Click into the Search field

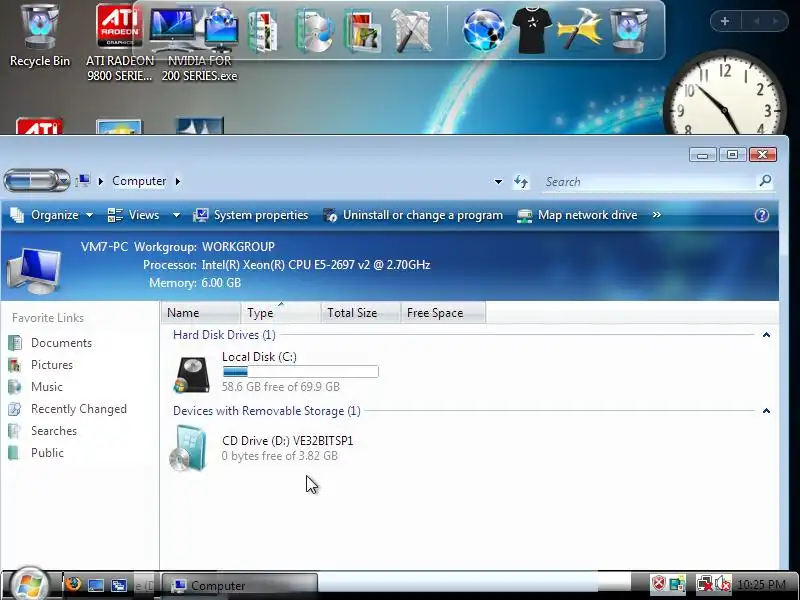tap(648, 182)
